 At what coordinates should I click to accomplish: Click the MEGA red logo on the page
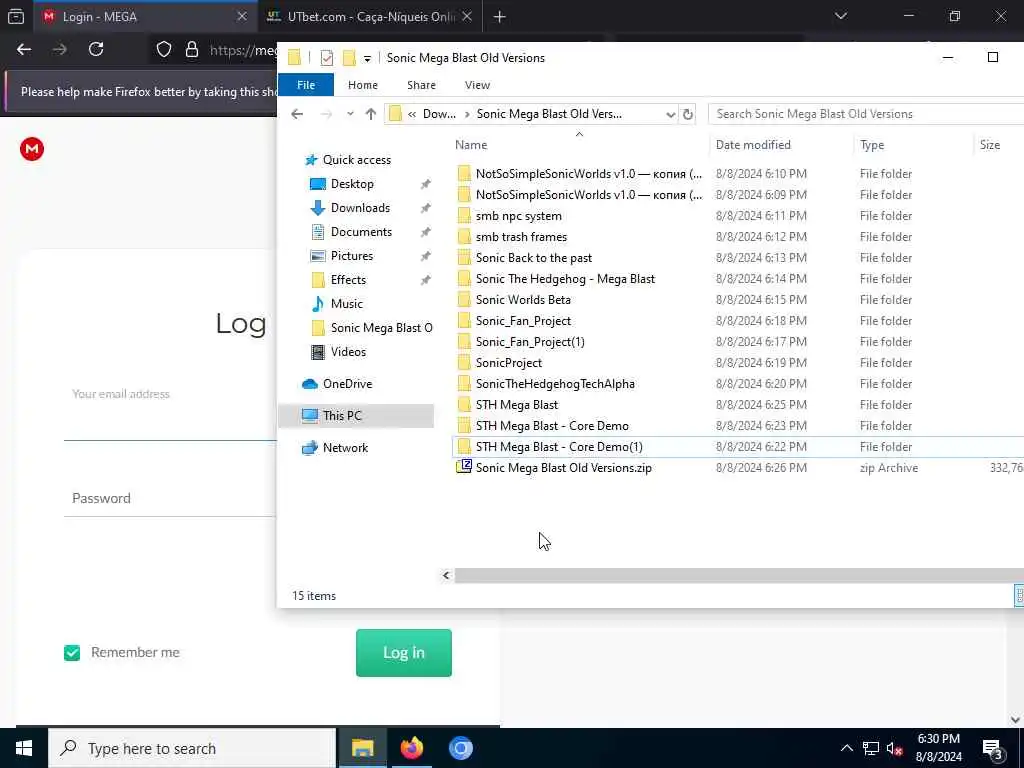pyautogui.click(x=32, y=149)
